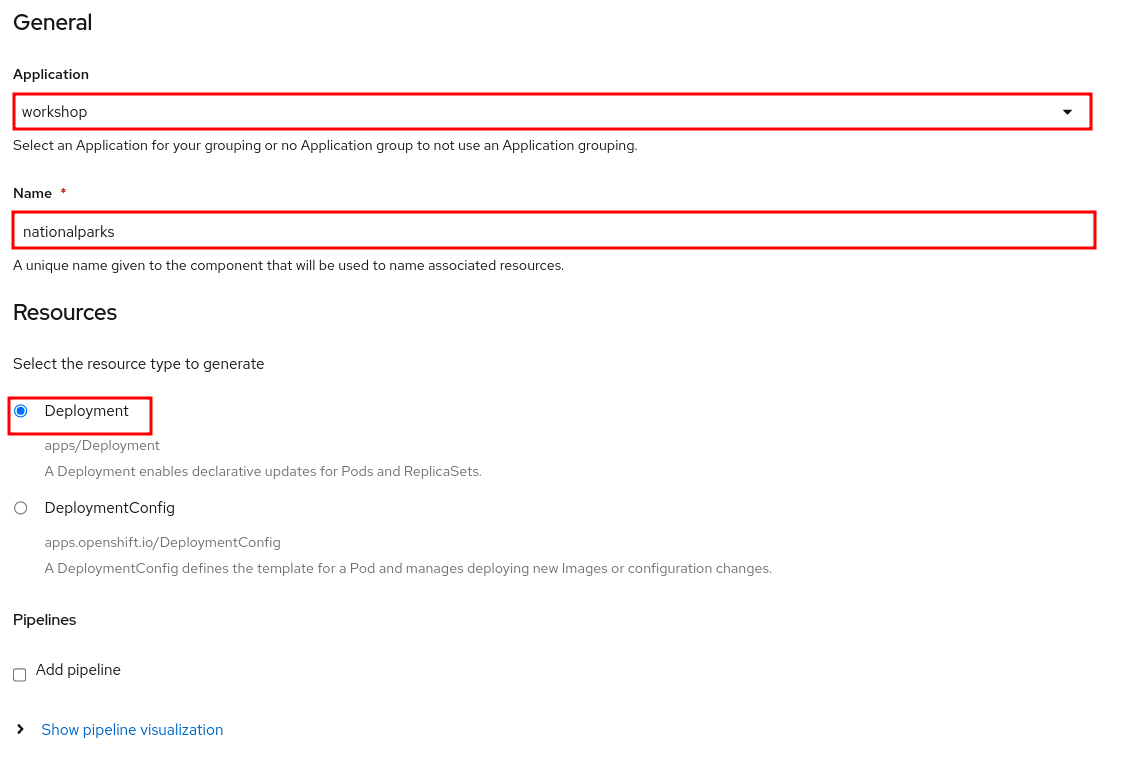Click the Application grouping helper text
Screen dimensions: 1143x763
(325, 145)
